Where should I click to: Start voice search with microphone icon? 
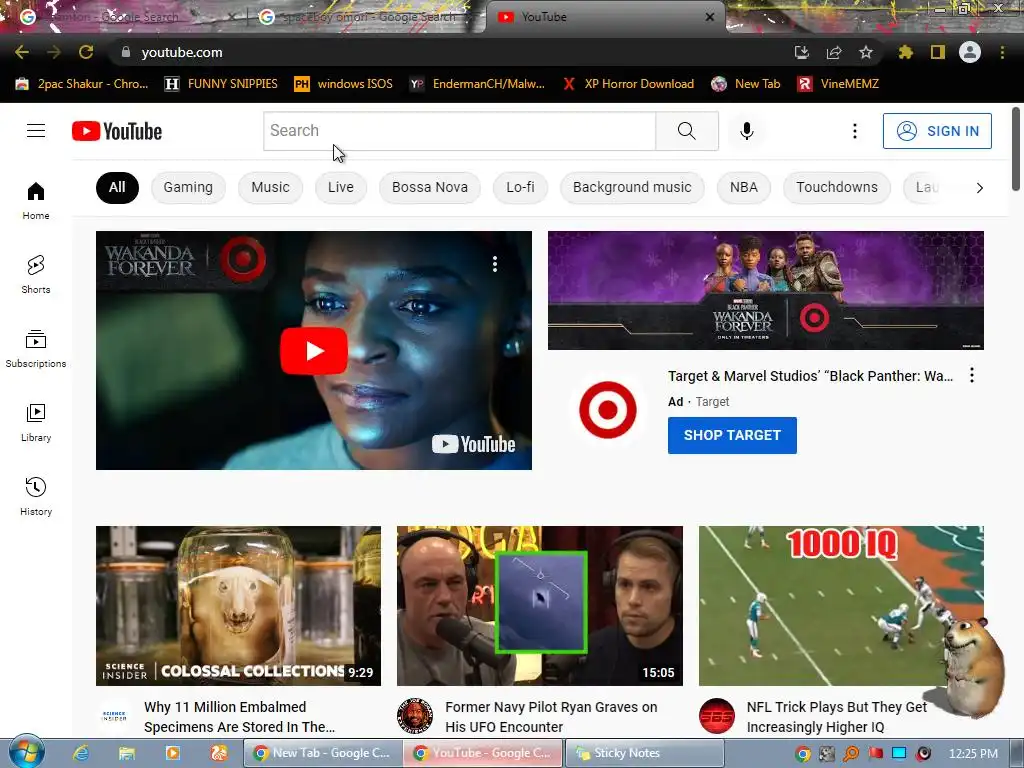click(746, 131)
